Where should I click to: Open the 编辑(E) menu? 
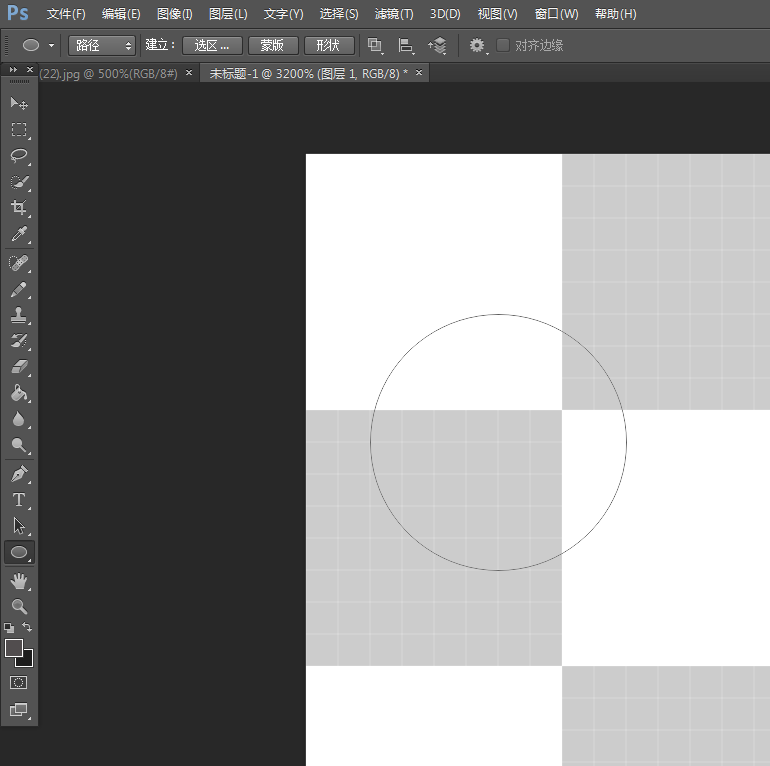tap(121, 14)
